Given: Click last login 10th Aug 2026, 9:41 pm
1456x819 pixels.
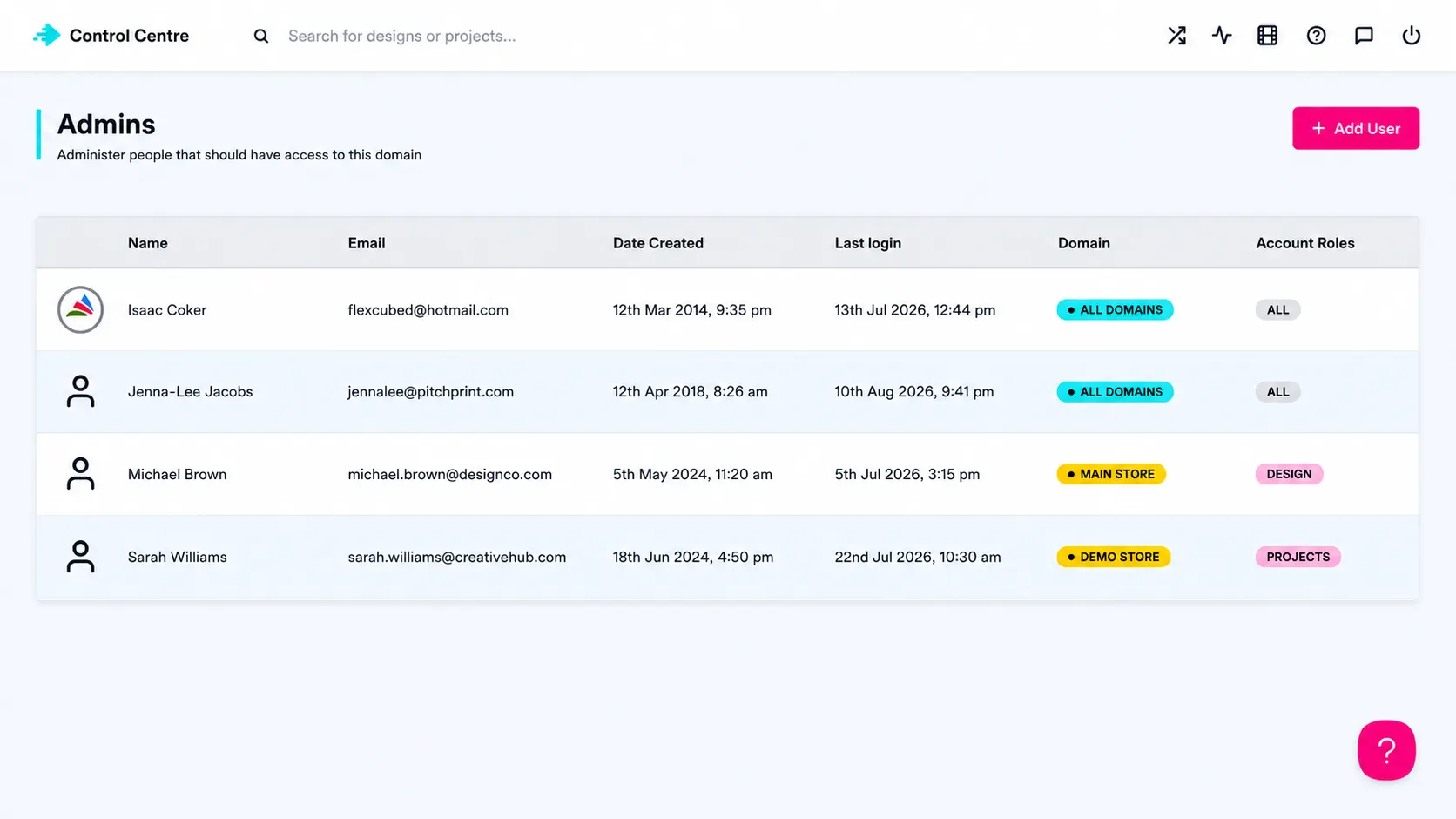Looking at the screenshot, I should tap(914, 391).
